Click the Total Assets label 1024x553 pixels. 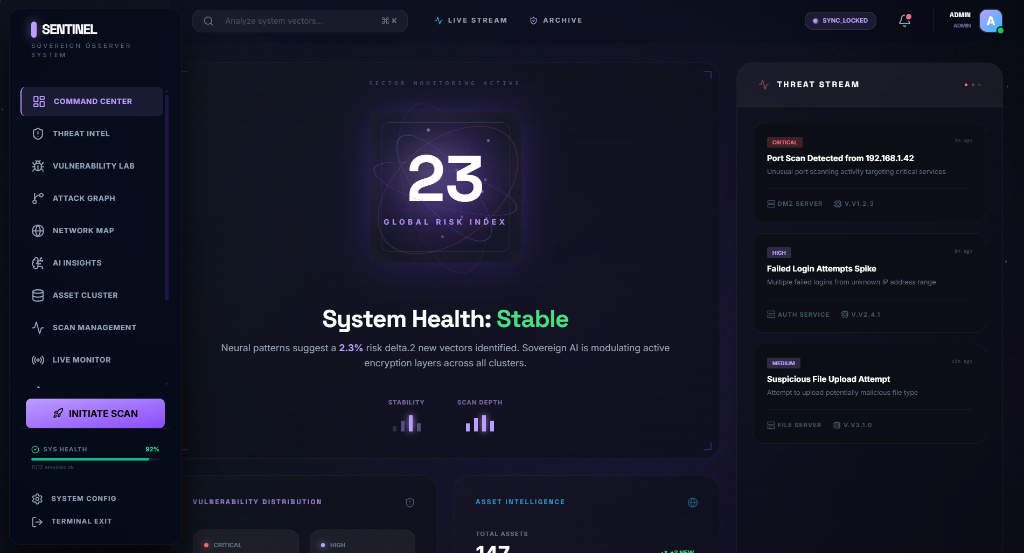tap(502, 534)
